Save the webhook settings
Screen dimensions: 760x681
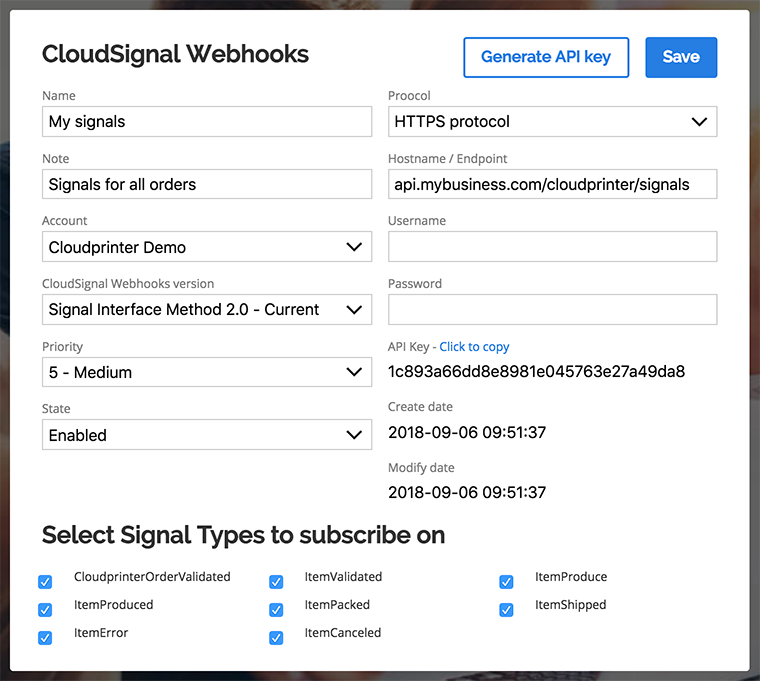tap(681, 57)
